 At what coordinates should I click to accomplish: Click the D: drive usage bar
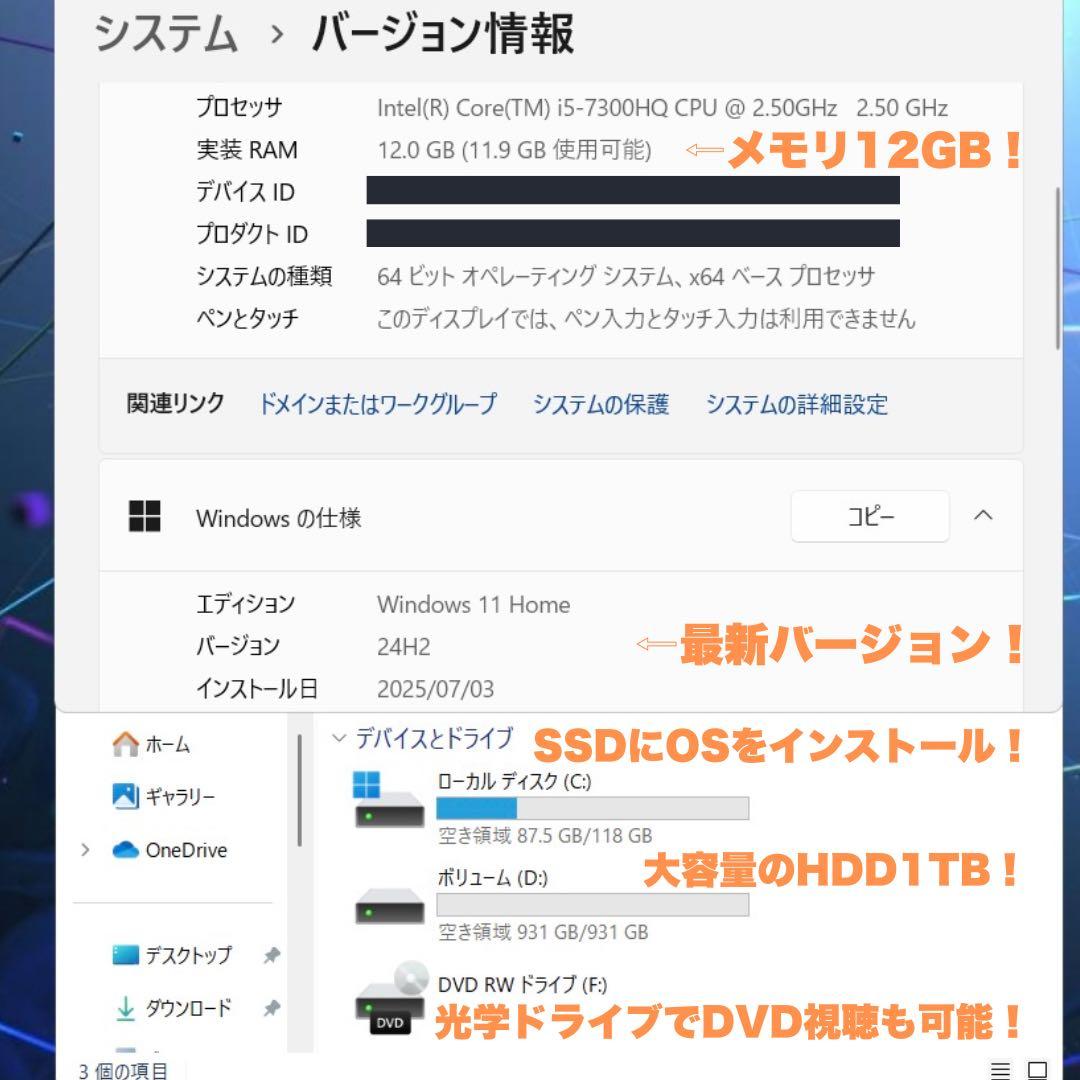(x=592, y=905)
